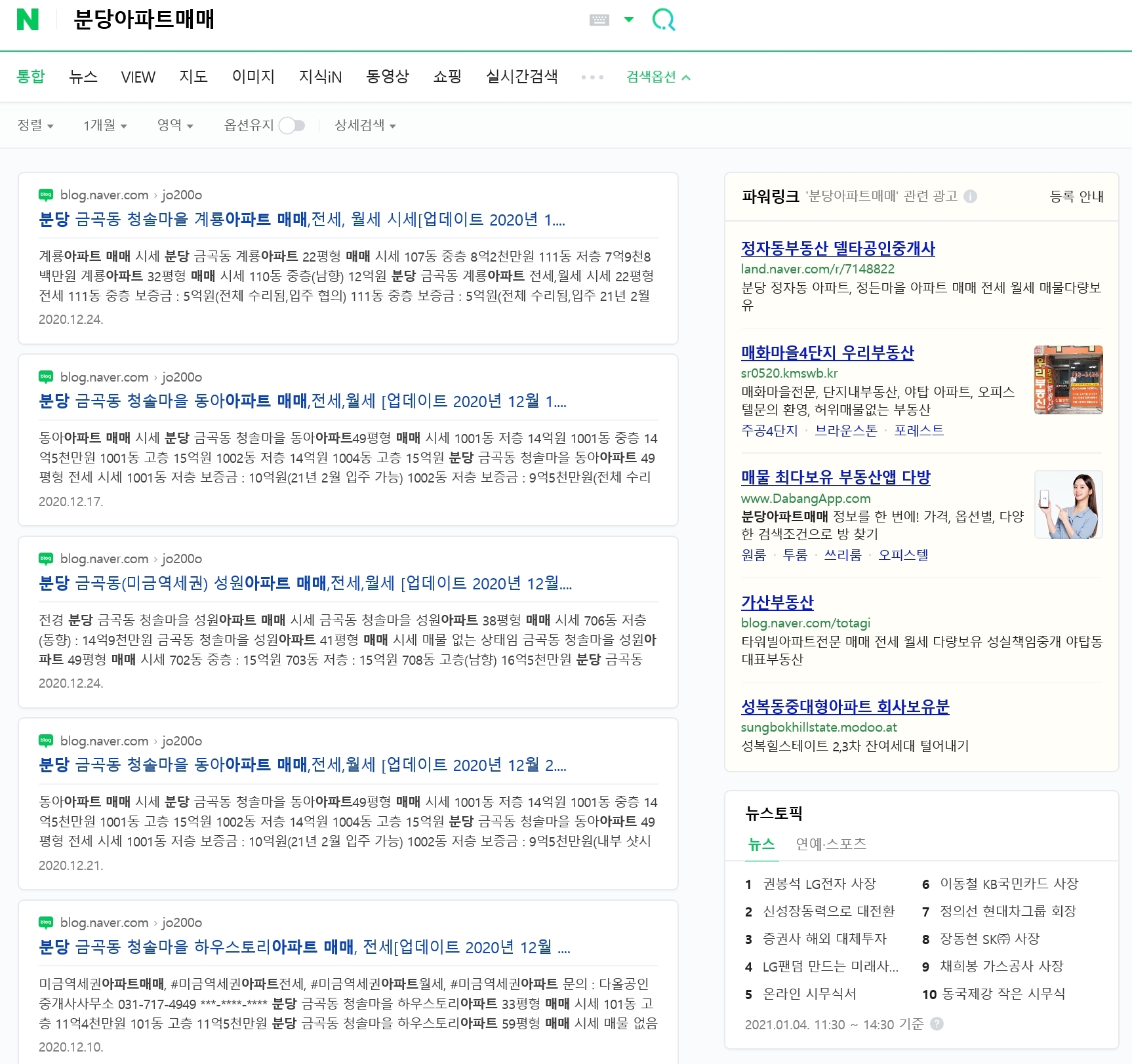Open the 영역 dropdown

tap(175, 125)
